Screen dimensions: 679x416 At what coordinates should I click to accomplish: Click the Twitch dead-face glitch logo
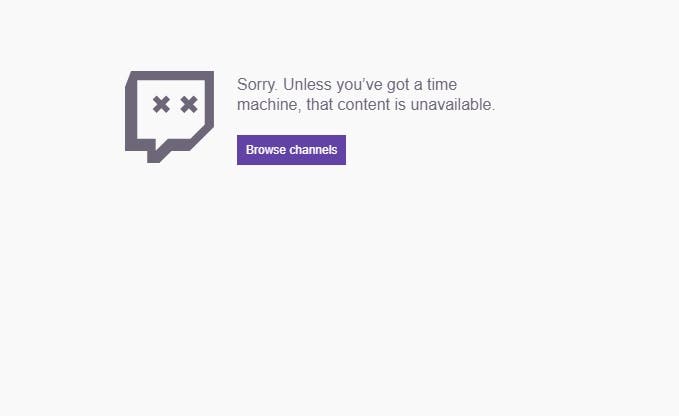coord(169,117)
